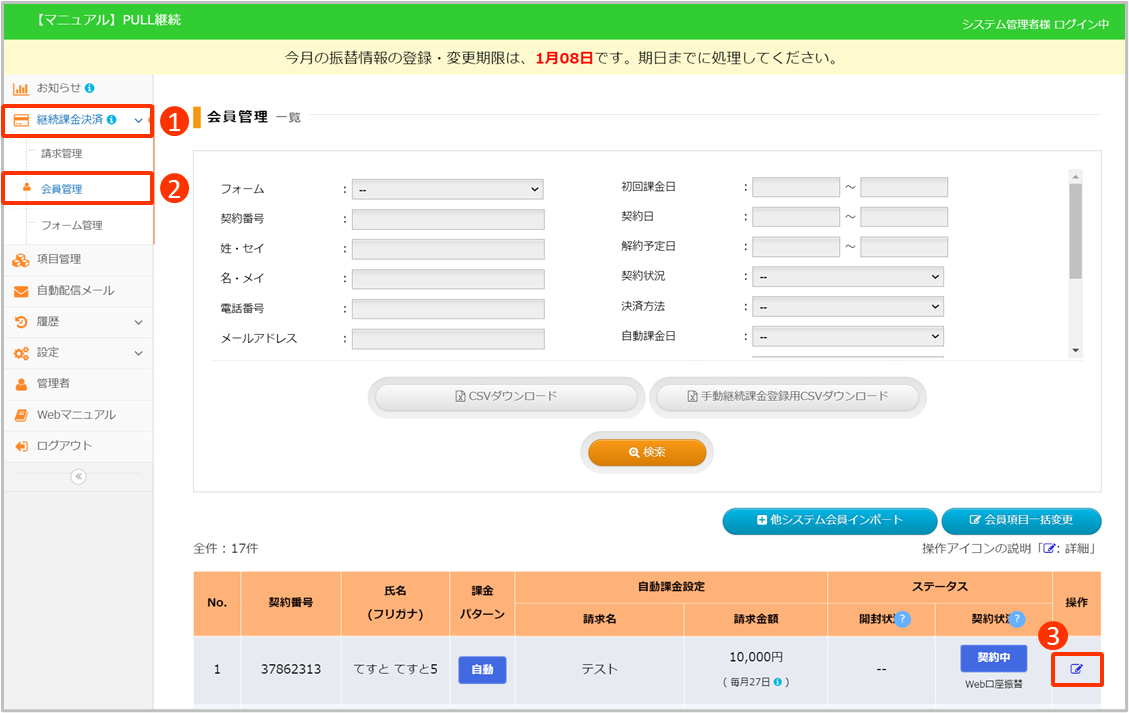
Task: Click info icon next to お知らせ
Action: [x=90, y=88]
